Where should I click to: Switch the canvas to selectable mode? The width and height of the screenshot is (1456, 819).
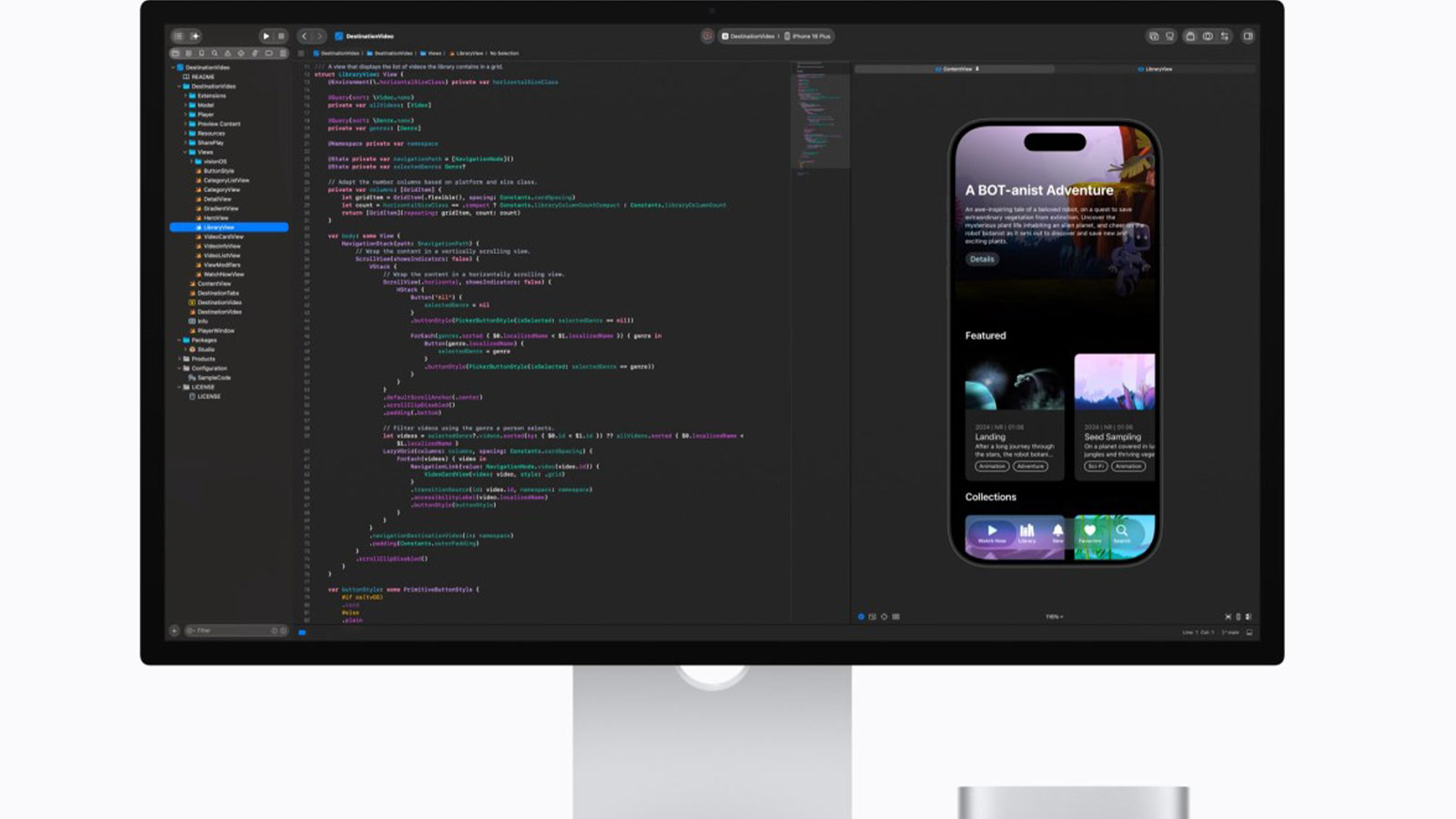click(x=872, y=617)
